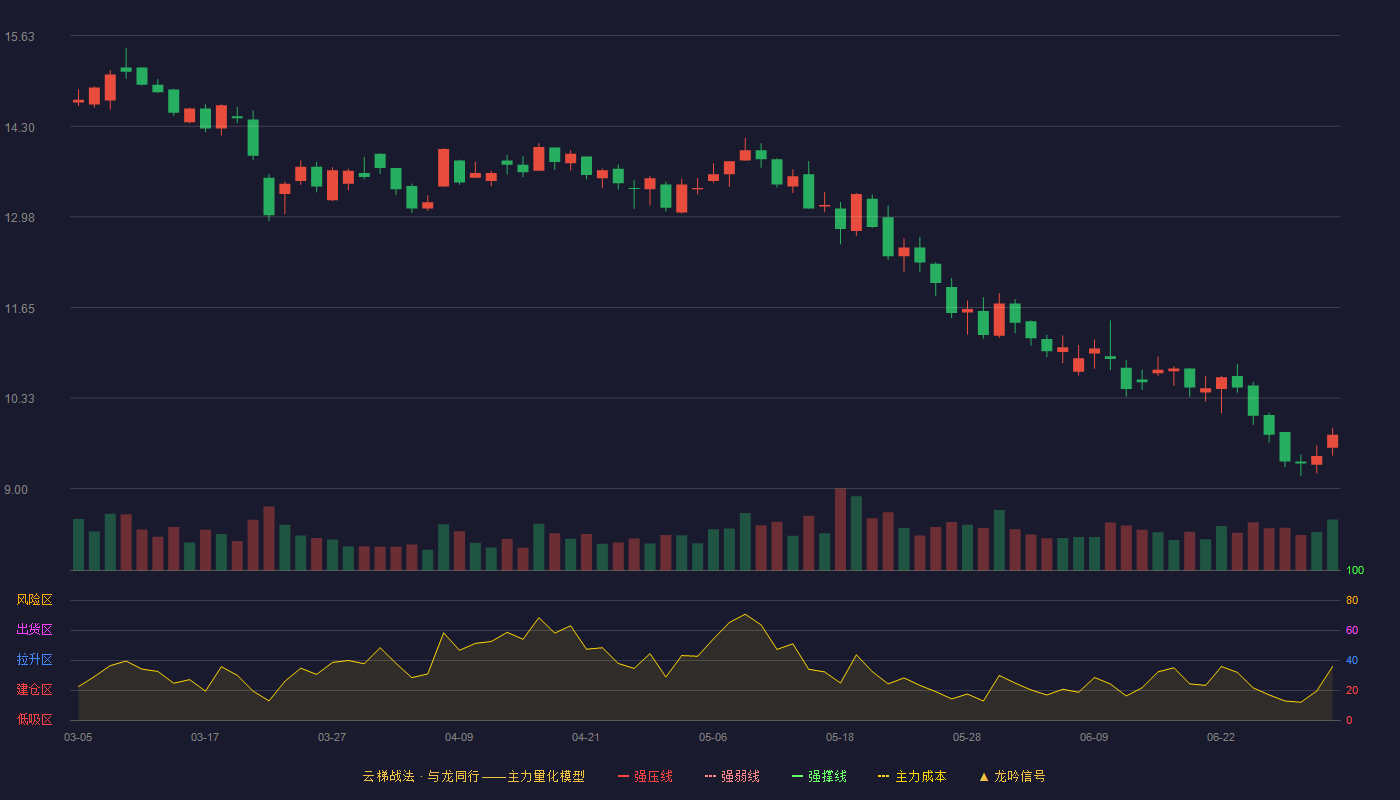This screenshot has width=1400, height=800.
Task: Select the 04-09 date label
Action: point(459,737)
